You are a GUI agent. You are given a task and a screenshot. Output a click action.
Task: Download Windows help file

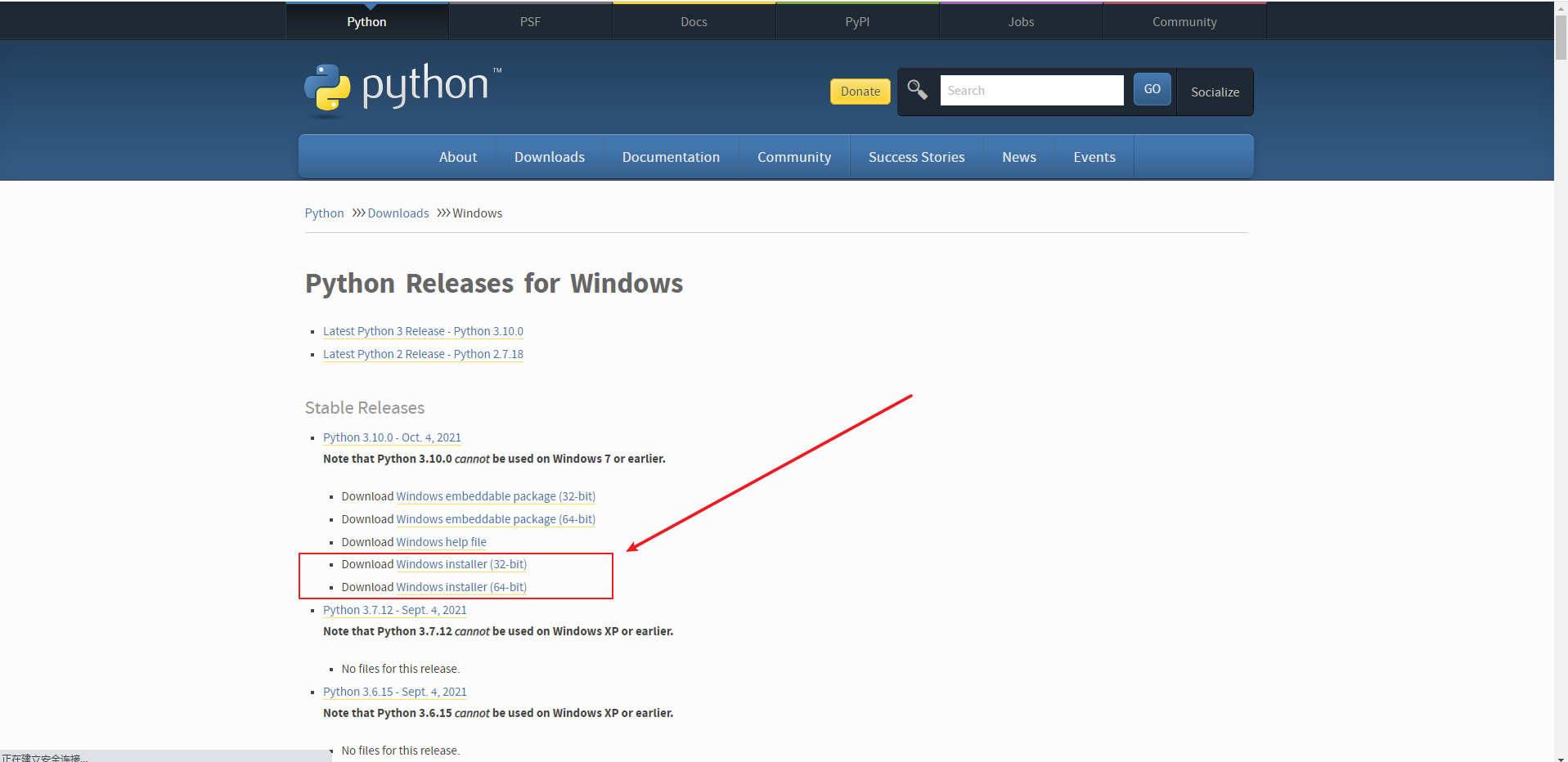click(x=442, y=542)
